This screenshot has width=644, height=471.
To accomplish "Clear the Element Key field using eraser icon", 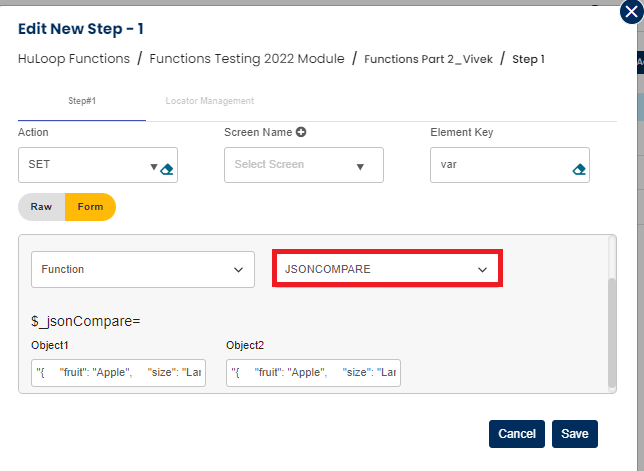I will pyautogui.click(x=579, y=169).
